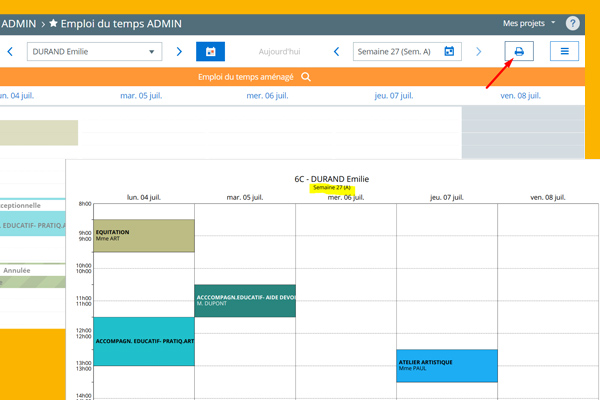Click the Semaine 27 (Sem. A) week field

click(x=397, y=51)
